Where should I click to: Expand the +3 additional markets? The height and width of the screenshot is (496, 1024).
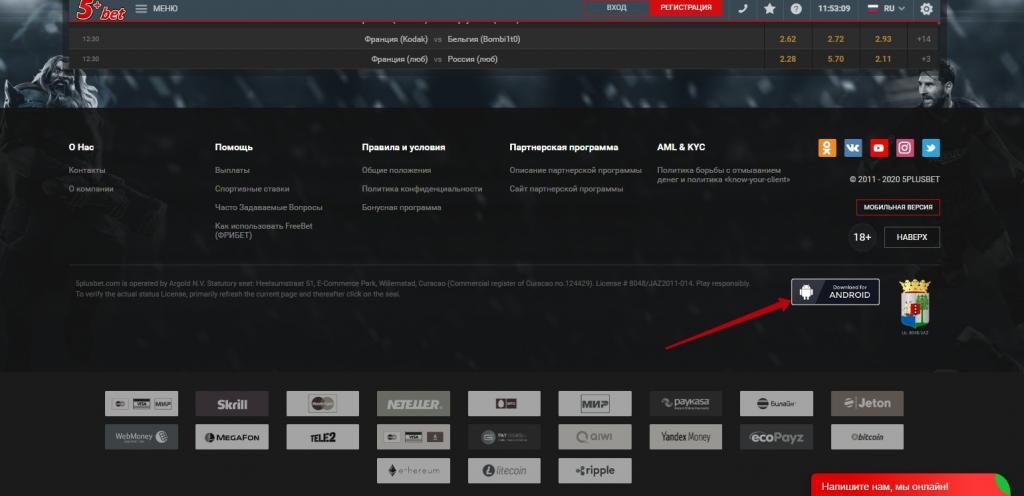point(924,59)
